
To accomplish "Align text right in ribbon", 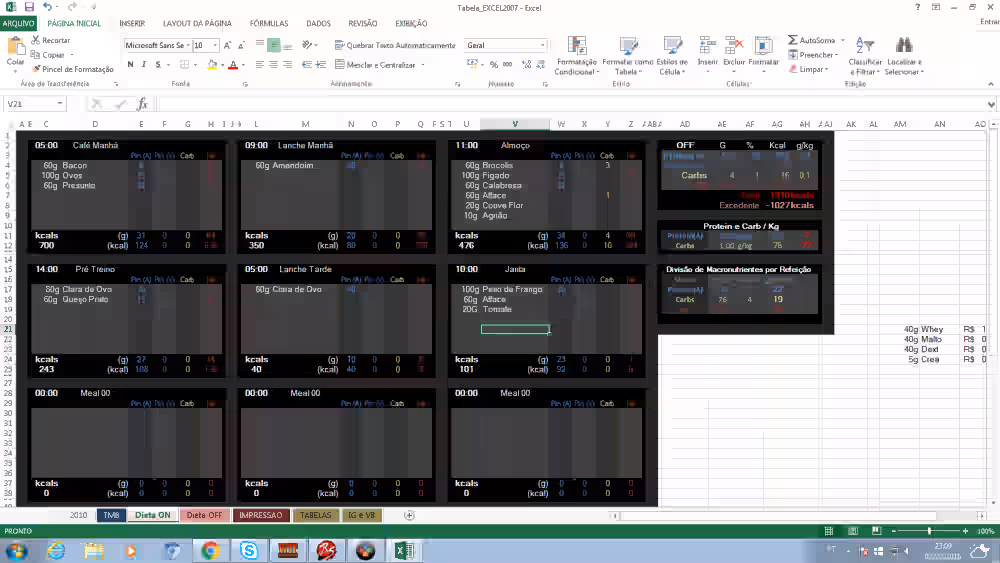I will (x=288, y=64).
